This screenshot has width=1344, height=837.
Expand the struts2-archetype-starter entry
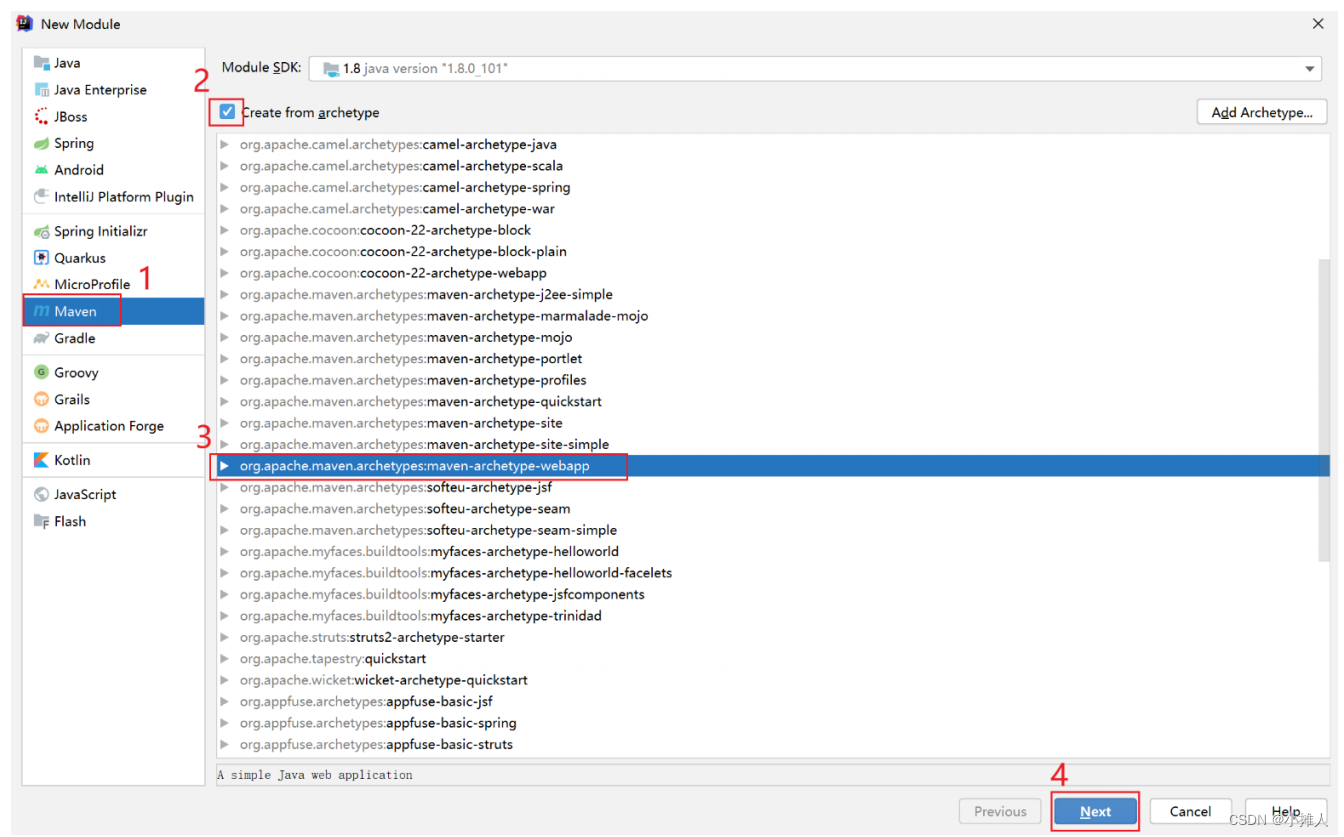point(224,637)
